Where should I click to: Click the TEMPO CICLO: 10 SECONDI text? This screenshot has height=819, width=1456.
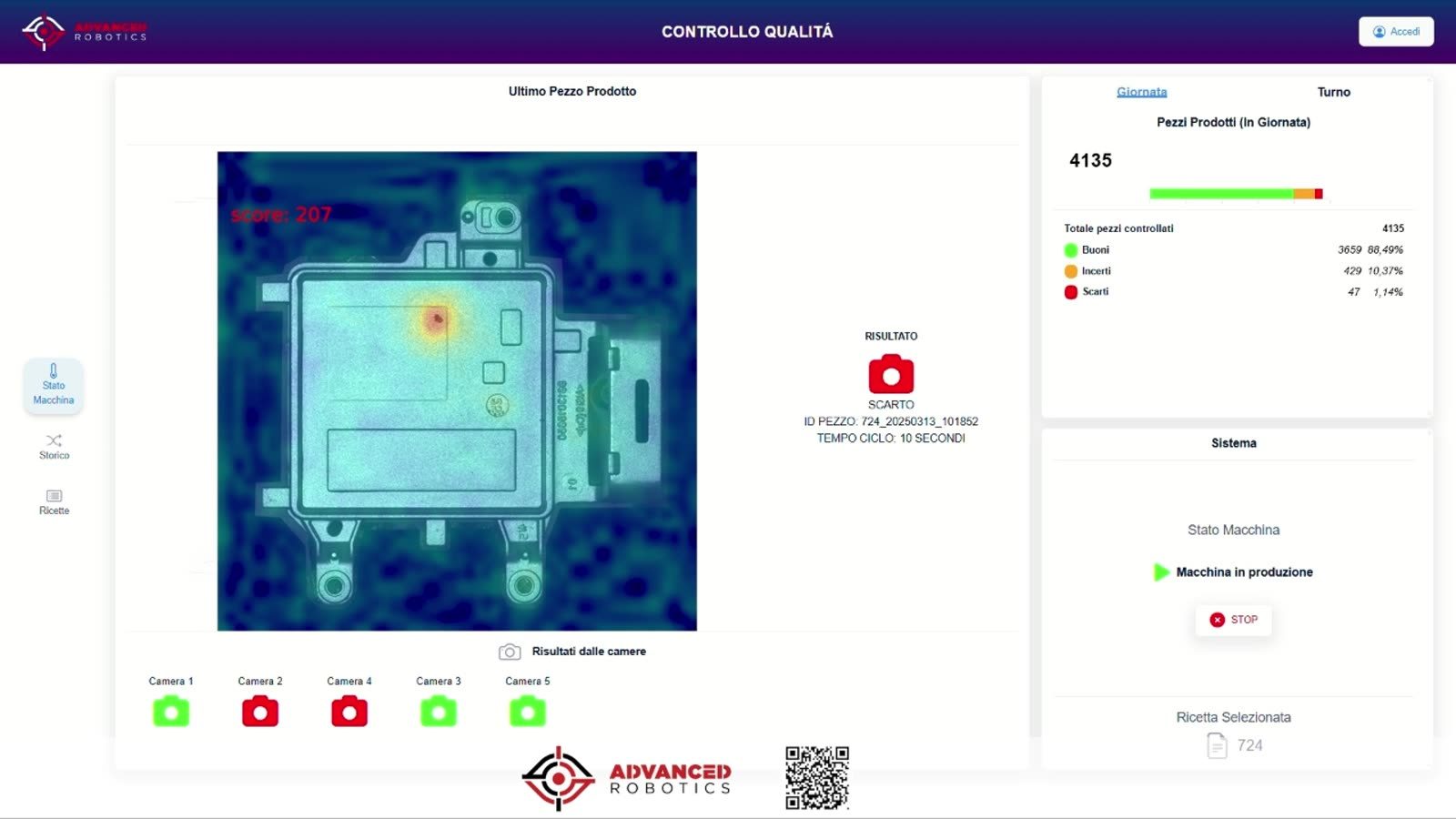891,438
